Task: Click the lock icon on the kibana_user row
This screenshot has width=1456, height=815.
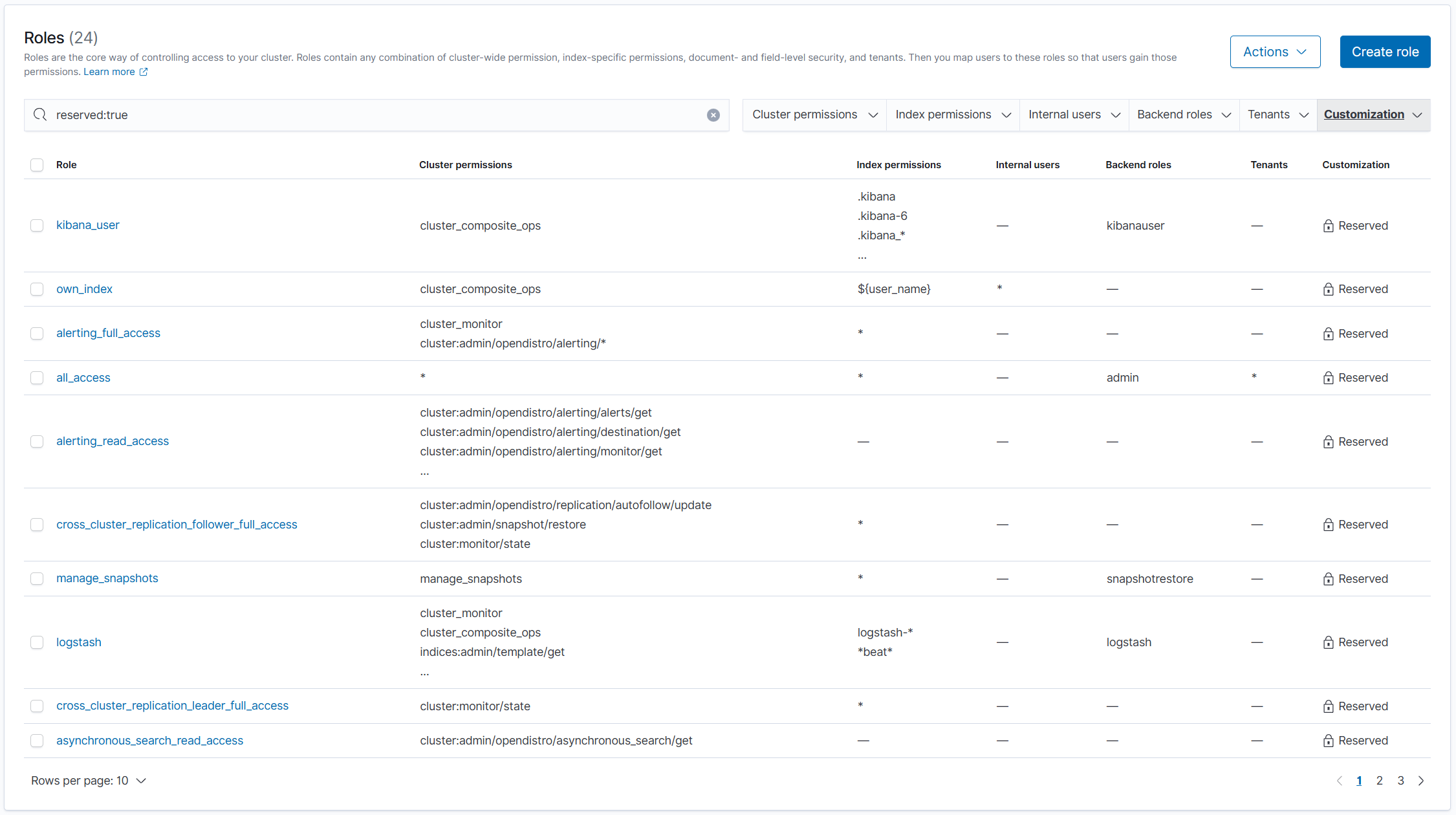Action: [x=1328, y=226]
